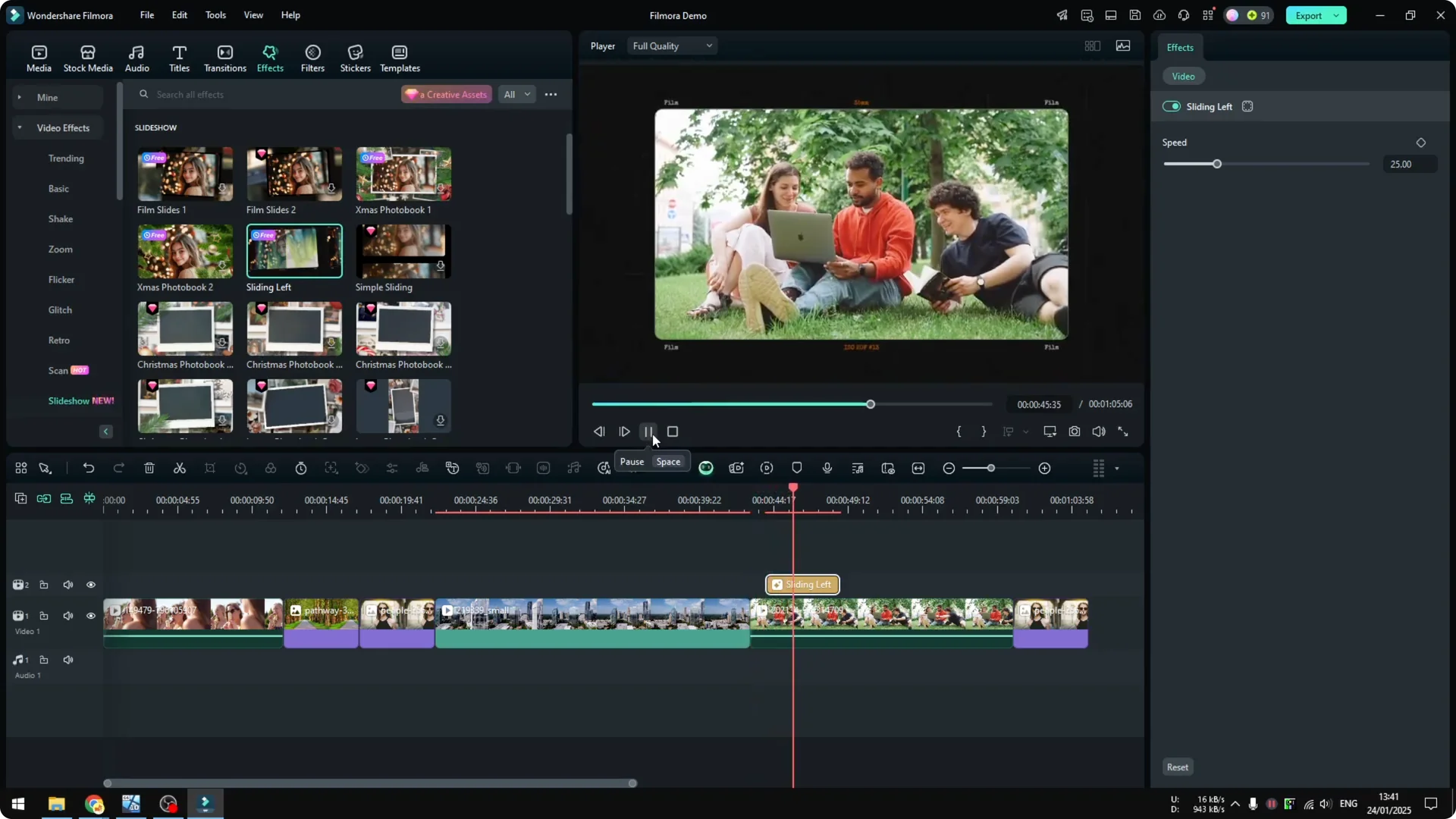Toggle auto ripple green link icon

pos(44,498)
